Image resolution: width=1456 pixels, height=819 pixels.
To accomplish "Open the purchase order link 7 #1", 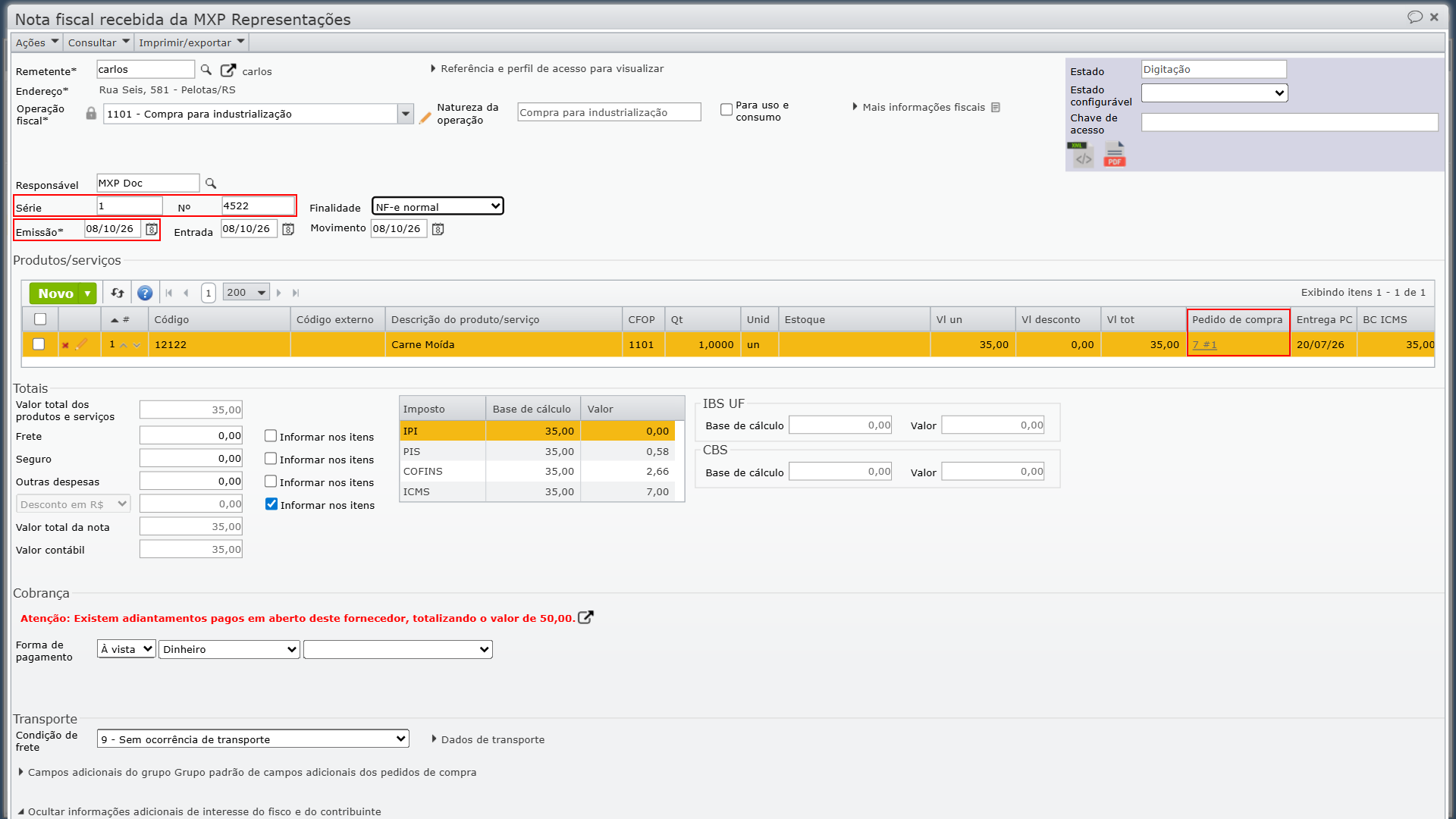I will [x=1204, y=345].
